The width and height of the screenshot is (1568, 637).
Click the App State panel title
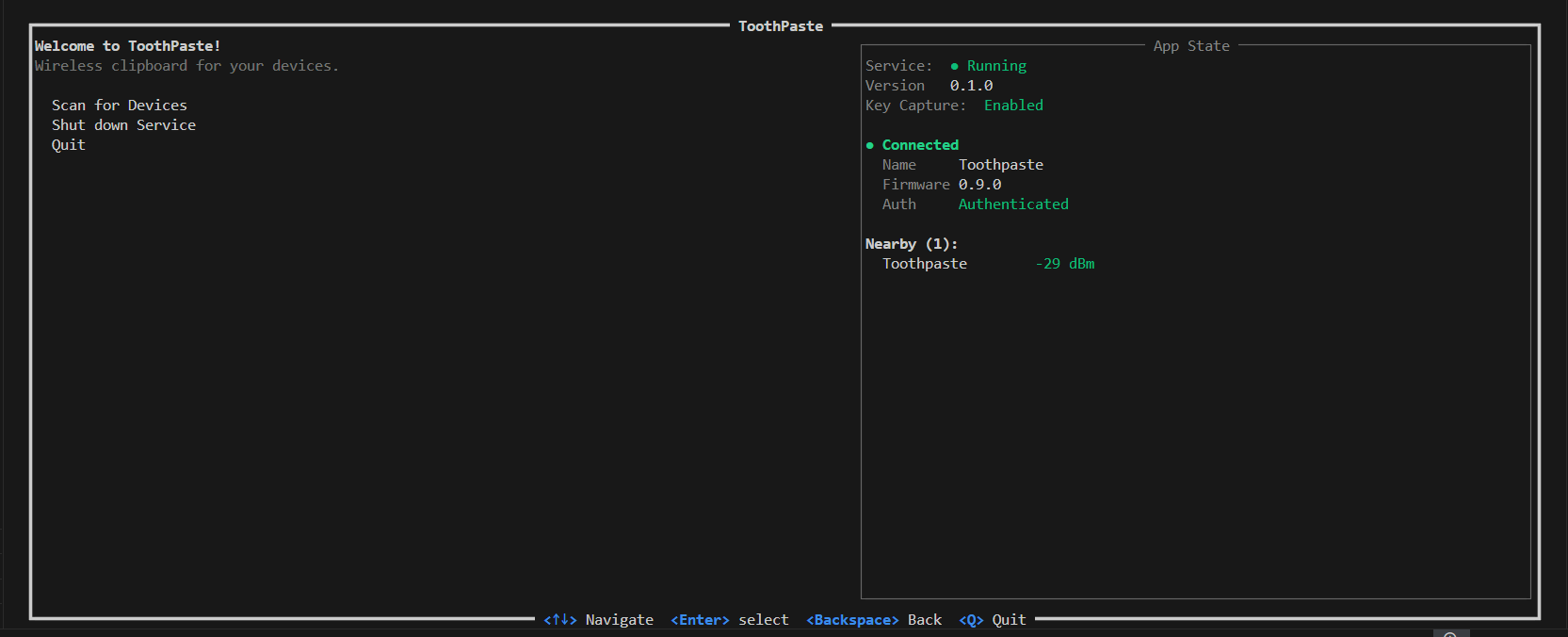click(x=1191, y=46)
